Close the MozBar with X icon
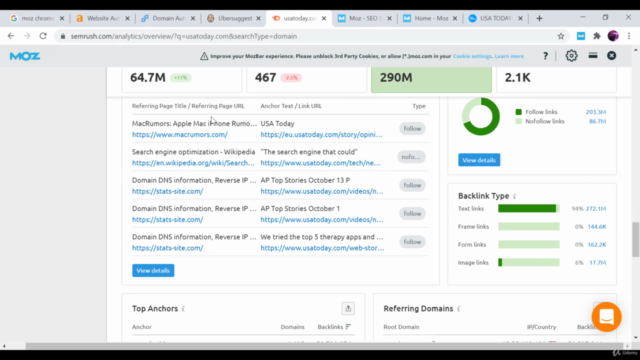This screenshot has width=640, height=360. [611, 56]
